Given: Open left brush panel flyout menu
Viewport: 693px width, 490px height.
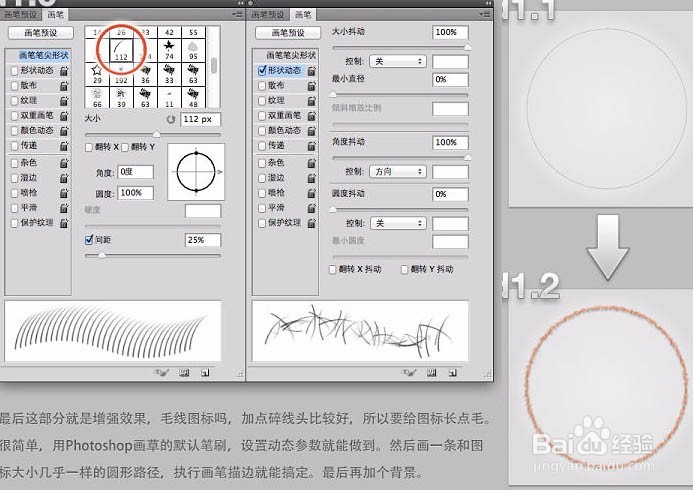Looking at the screenshot, I should coord(238,15).
